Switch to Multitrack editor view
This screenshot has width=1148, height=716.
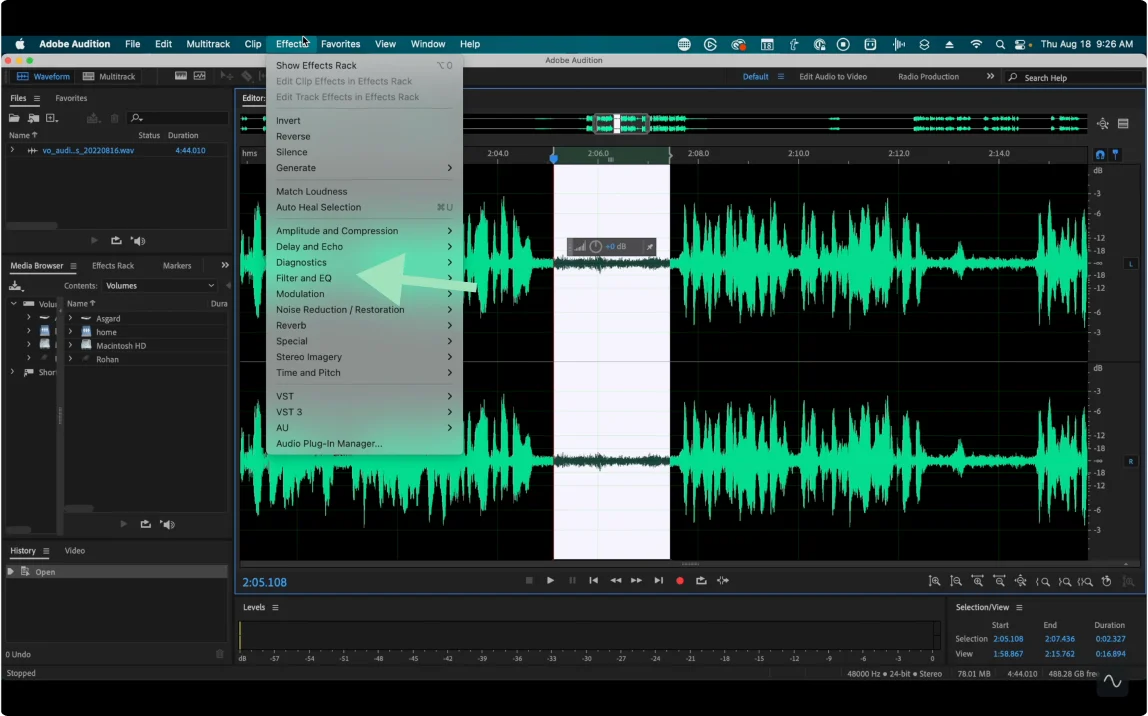[109, 76]
